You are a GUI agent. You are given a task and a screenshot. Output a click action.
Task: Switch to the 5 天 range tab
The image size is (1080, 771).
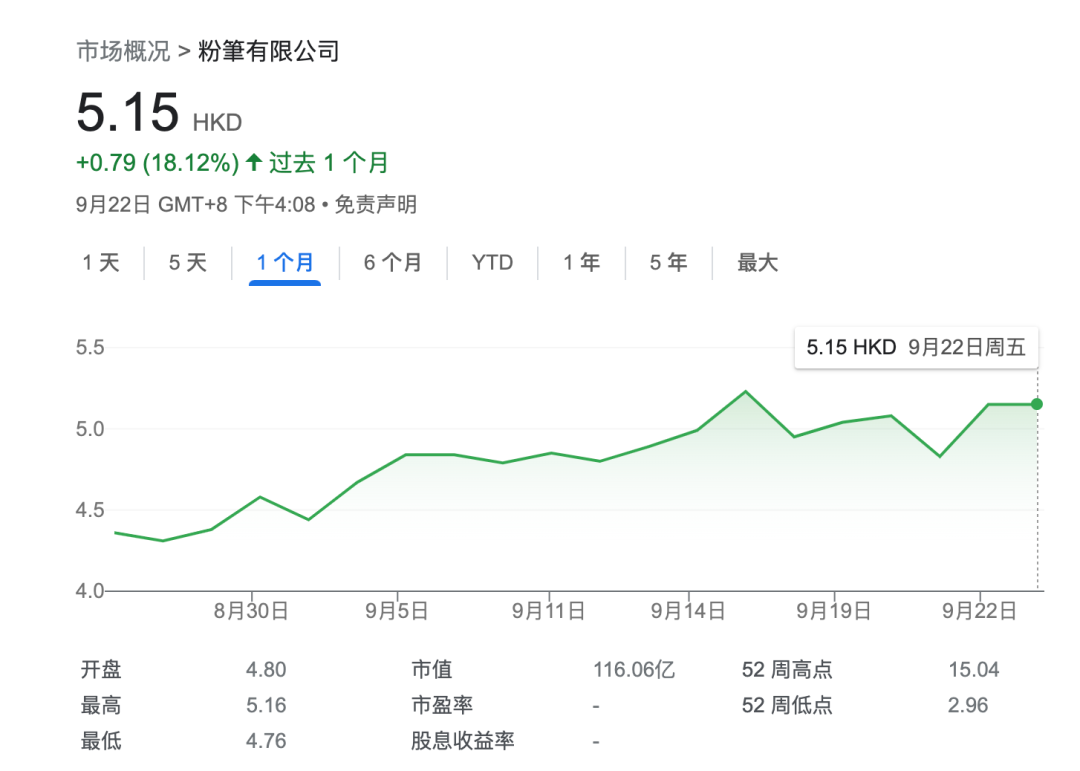tap(187, 263)
